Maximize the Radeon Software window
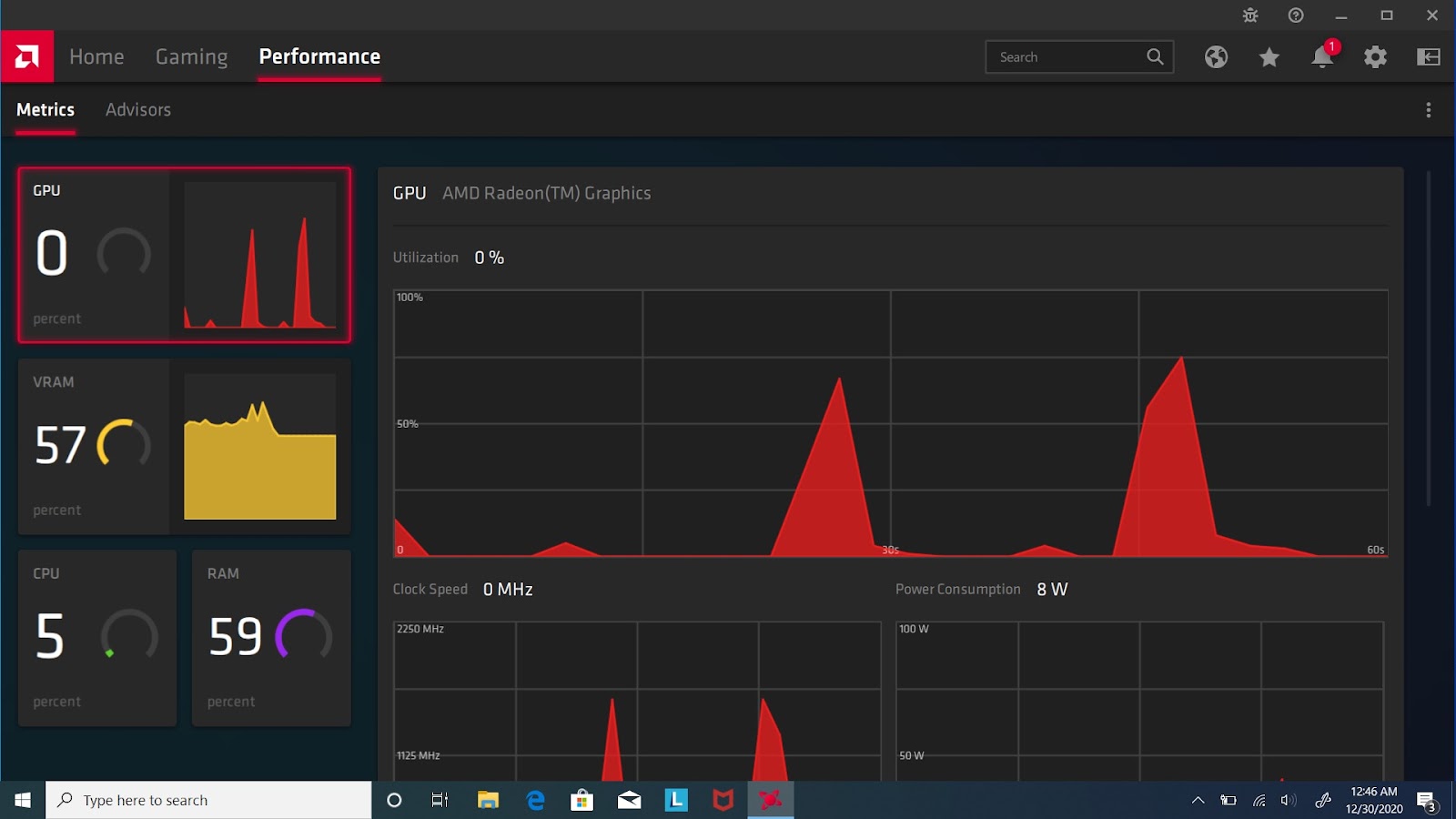Viewport: 1456px width, 819px height. [1387, 15]
